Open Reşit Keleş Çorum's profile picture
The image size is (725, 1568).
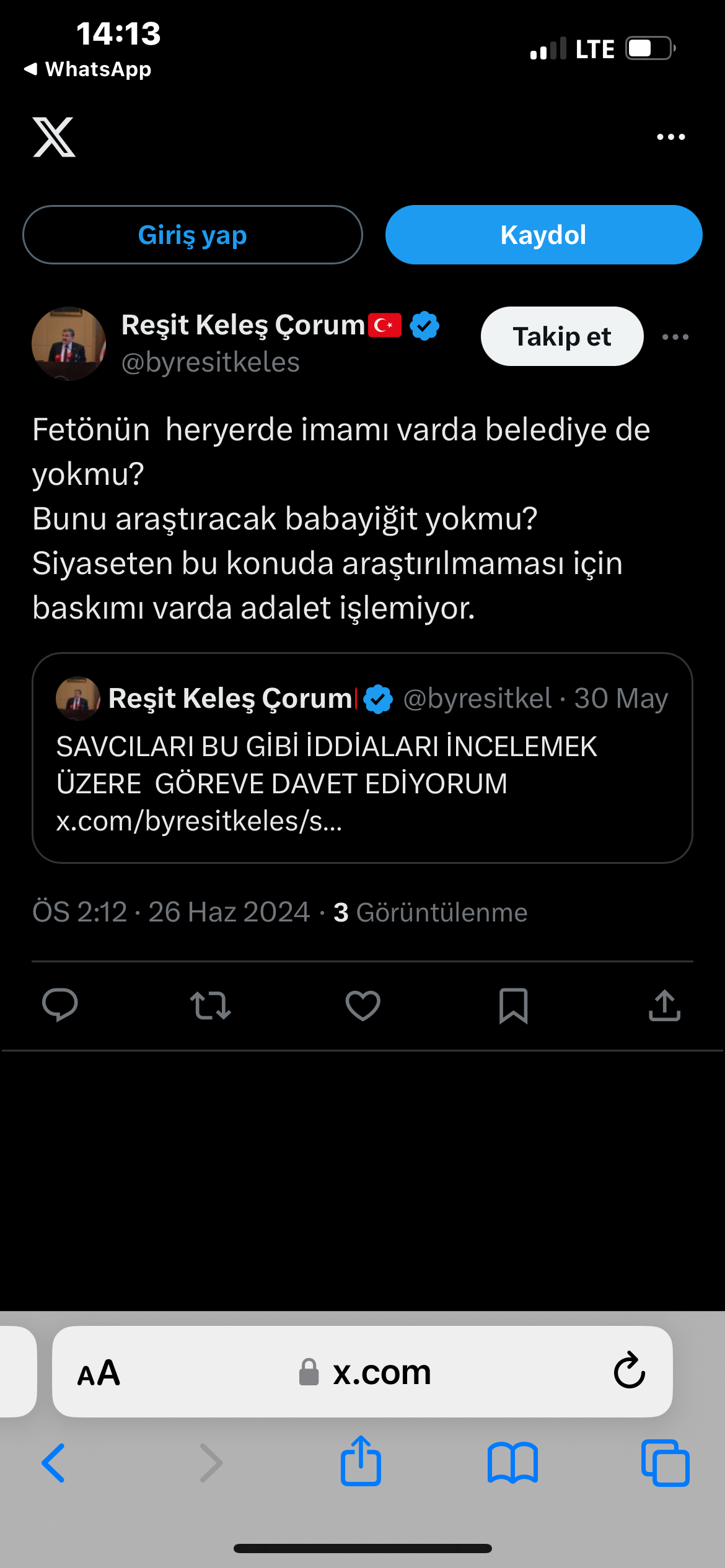(69, 344)
